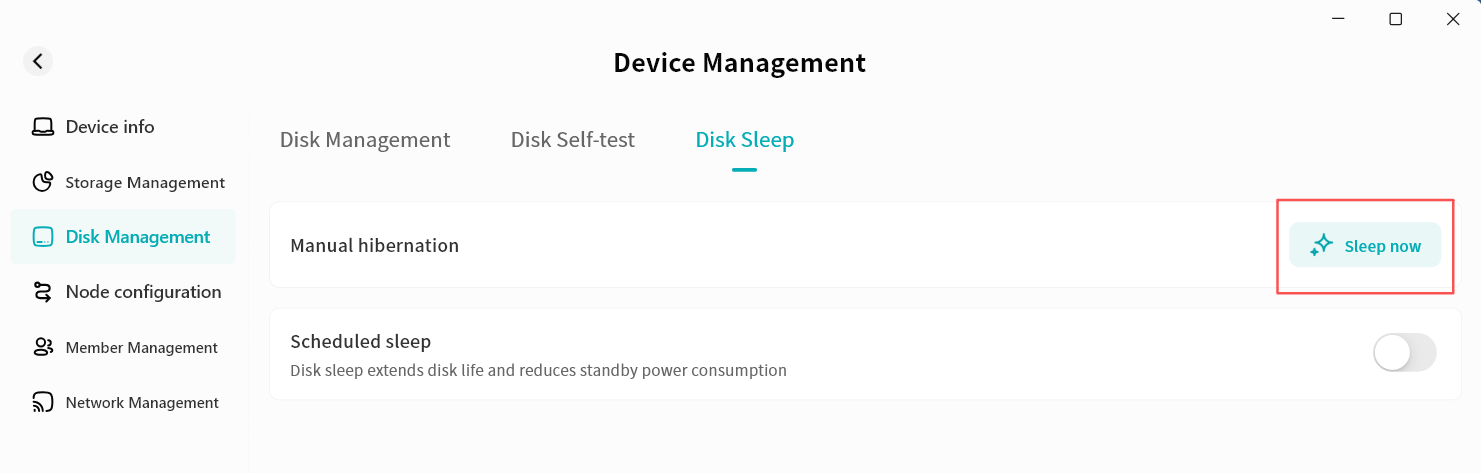Click the Manual hibernation label
The height and width of the screenshot is (473, 1481).
tap(375, 245)
